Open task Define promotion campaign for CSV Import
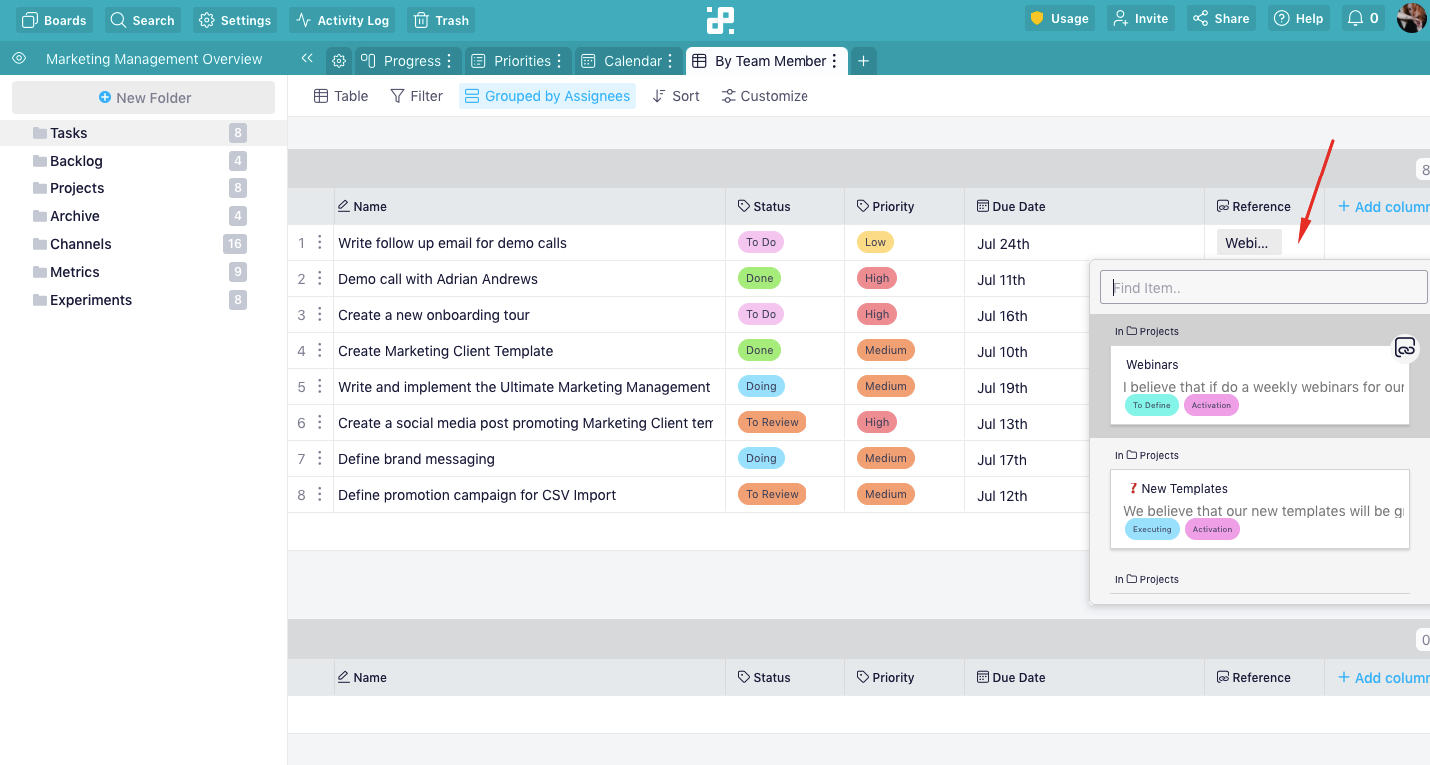 click(x=477, y=495)
